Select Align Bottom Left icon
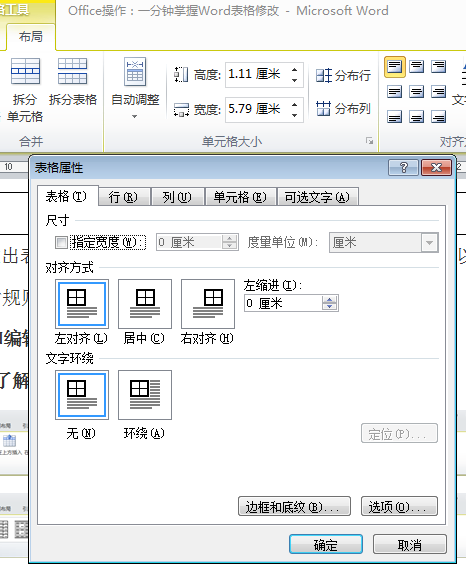This screenshot has width=466, height=571. click(x=395, y=117)
